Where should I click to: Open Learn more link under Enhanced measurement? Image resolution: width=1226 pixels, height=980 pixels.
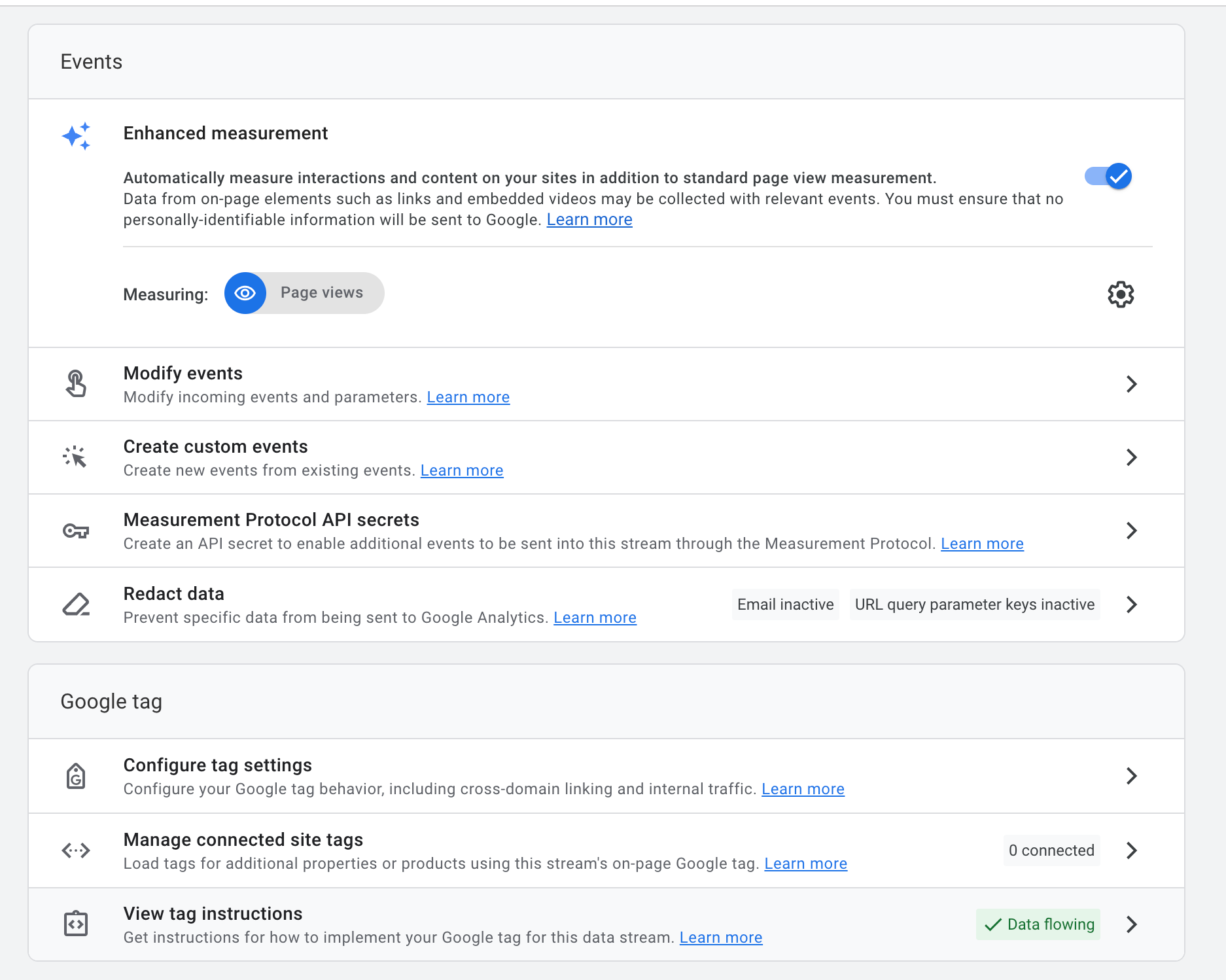pyautogui.click(x=589, y=220)
